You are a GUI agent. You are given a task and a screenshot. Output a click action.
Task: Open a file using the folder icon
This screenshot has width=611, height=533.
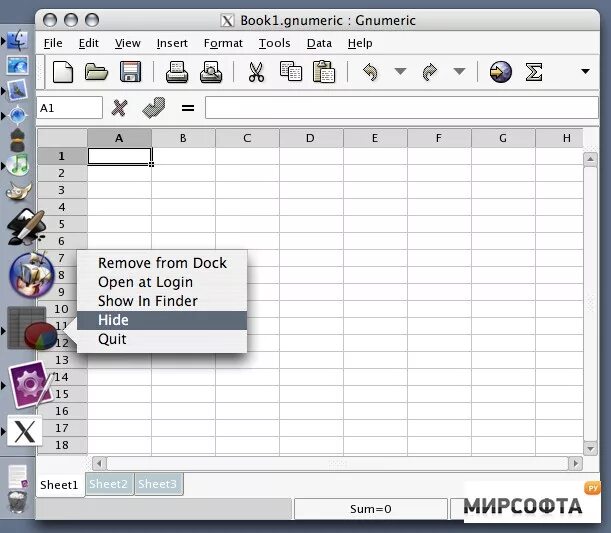tap(96, 72)
